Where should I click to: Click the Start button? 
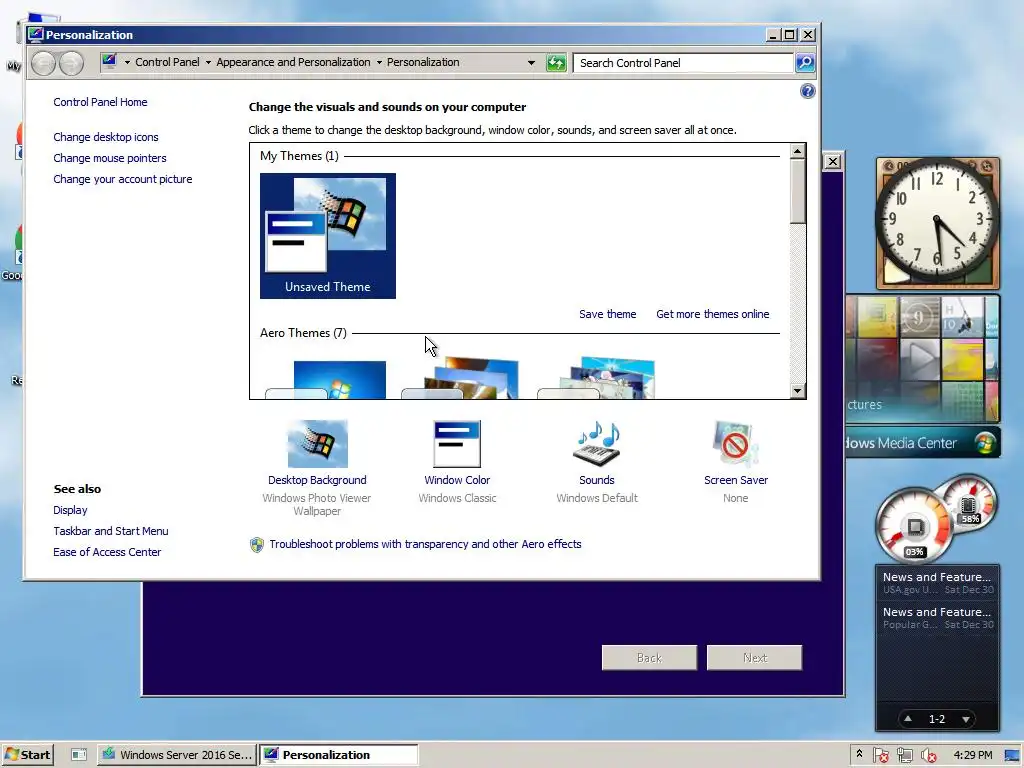pos(27,755)
